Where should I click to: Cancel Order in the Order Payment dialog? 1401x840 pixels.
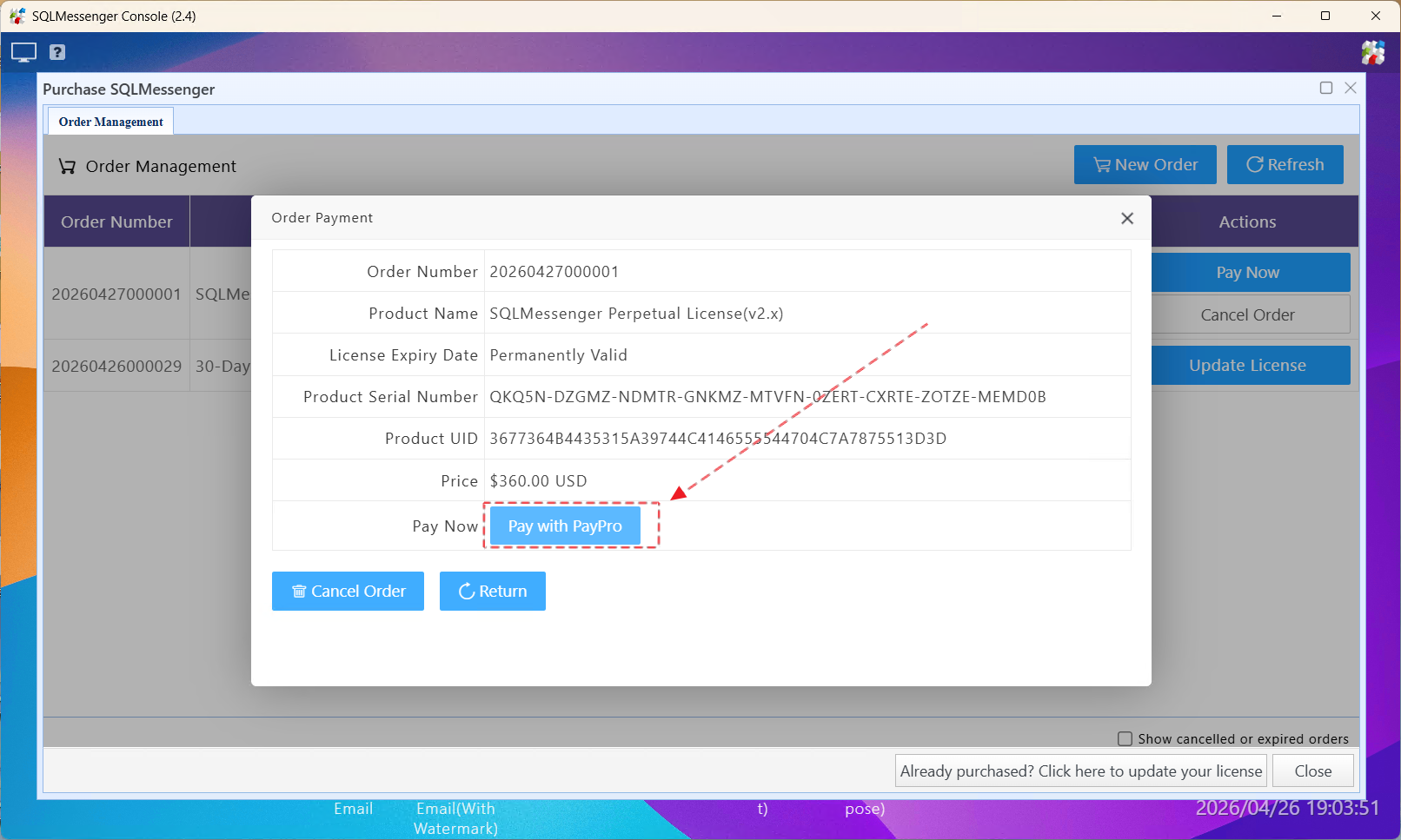tap(348, 591)
